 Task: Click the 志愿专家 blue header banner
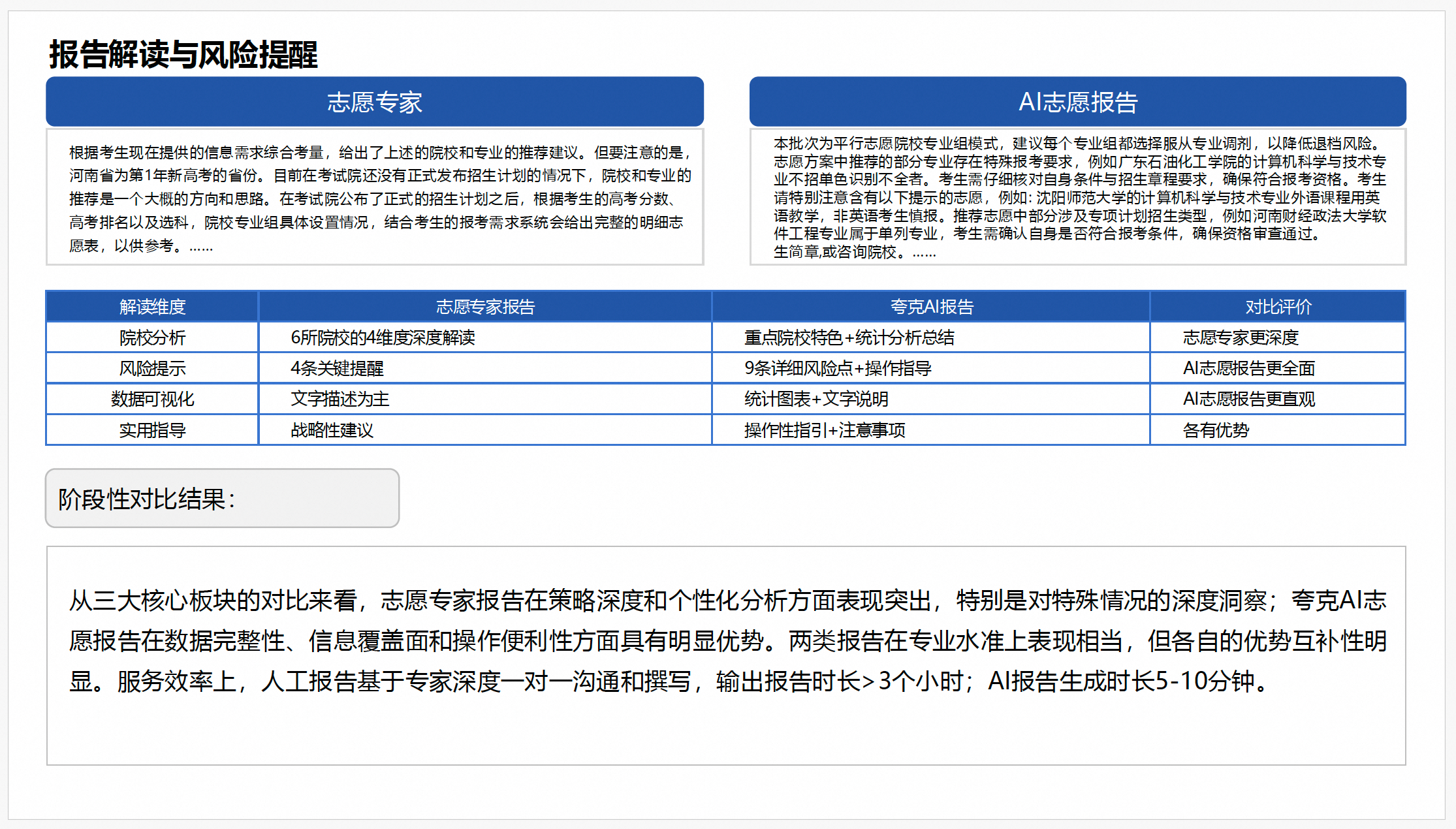374,102
